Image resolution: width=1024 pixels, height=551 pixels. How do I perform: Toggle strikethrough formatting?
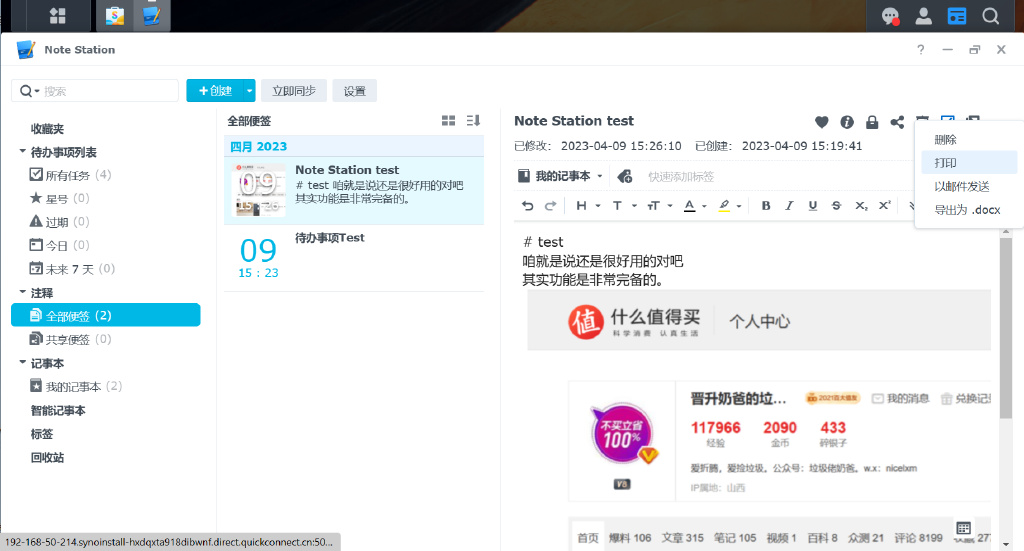click(836, 206)
